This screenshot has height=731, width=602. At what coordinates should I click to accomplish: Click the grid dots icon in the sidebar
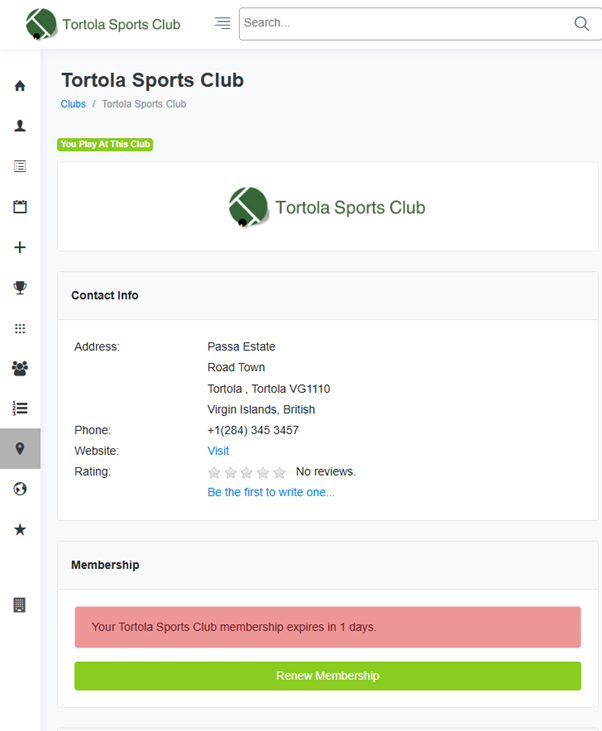[20, 328]
